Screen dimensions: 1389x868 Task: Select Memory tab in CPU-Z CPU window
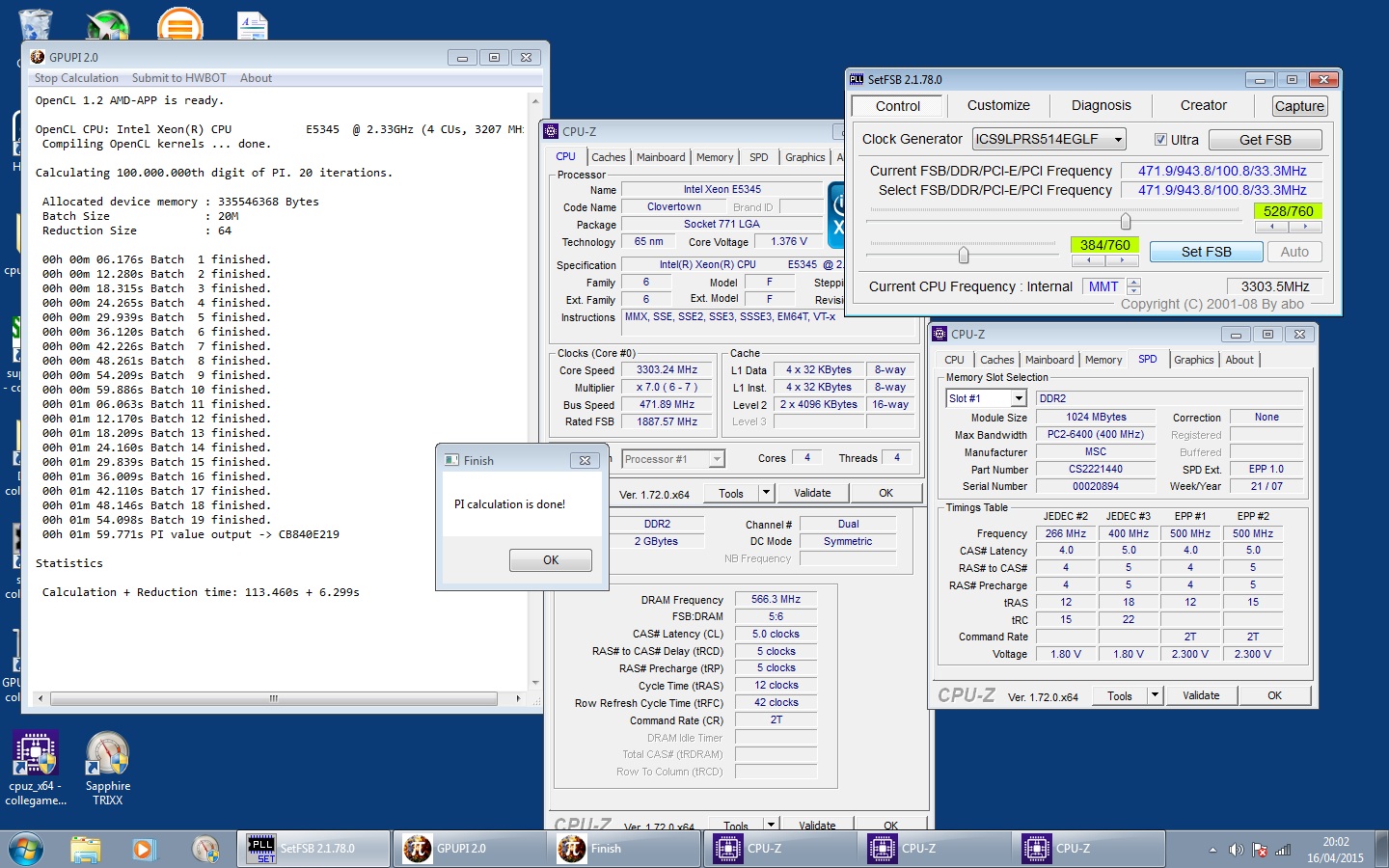pos(715,157)
